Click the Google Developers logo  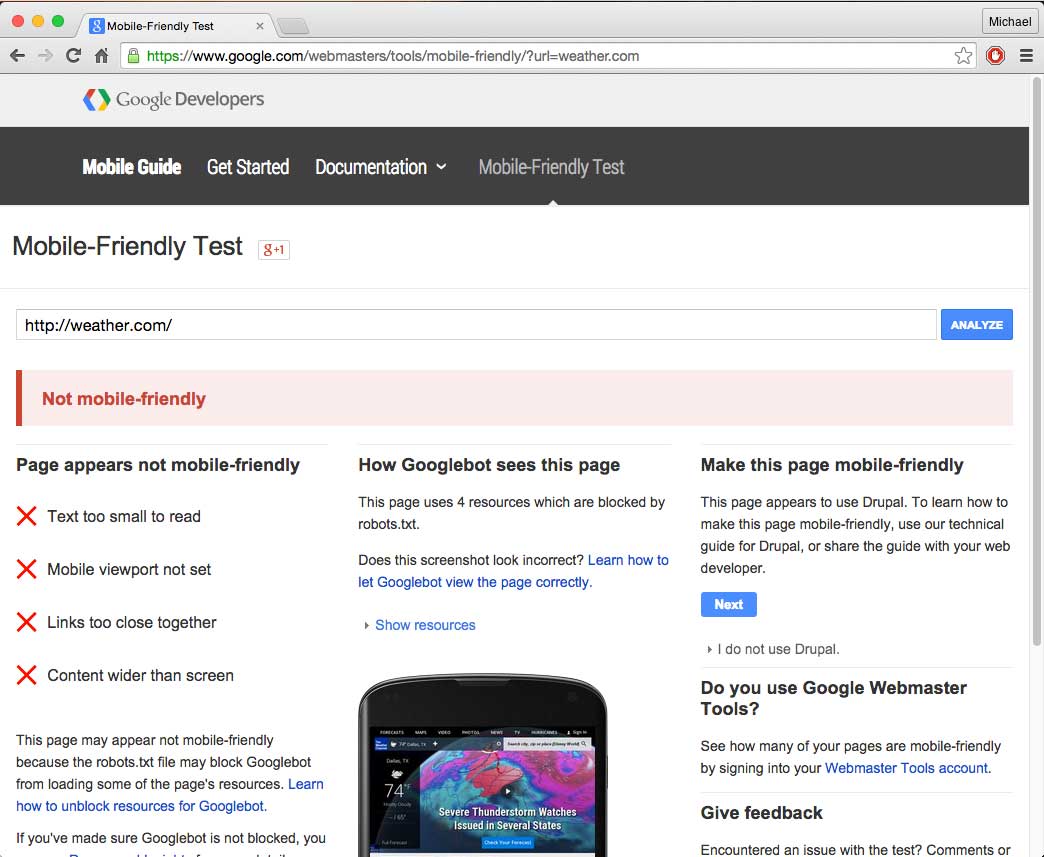click(173, 100)
